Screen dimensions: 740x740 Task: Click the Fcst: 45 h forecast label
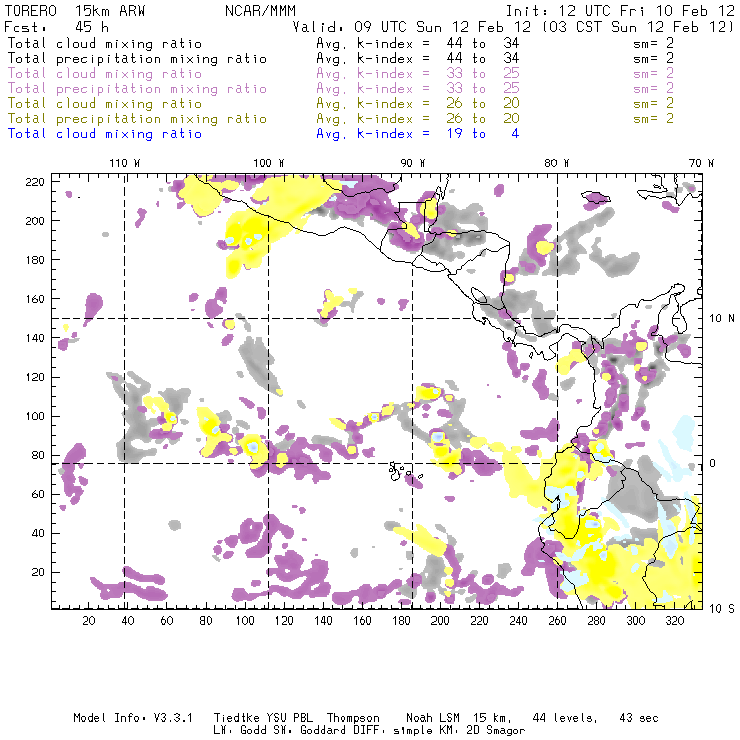[56, 27]
